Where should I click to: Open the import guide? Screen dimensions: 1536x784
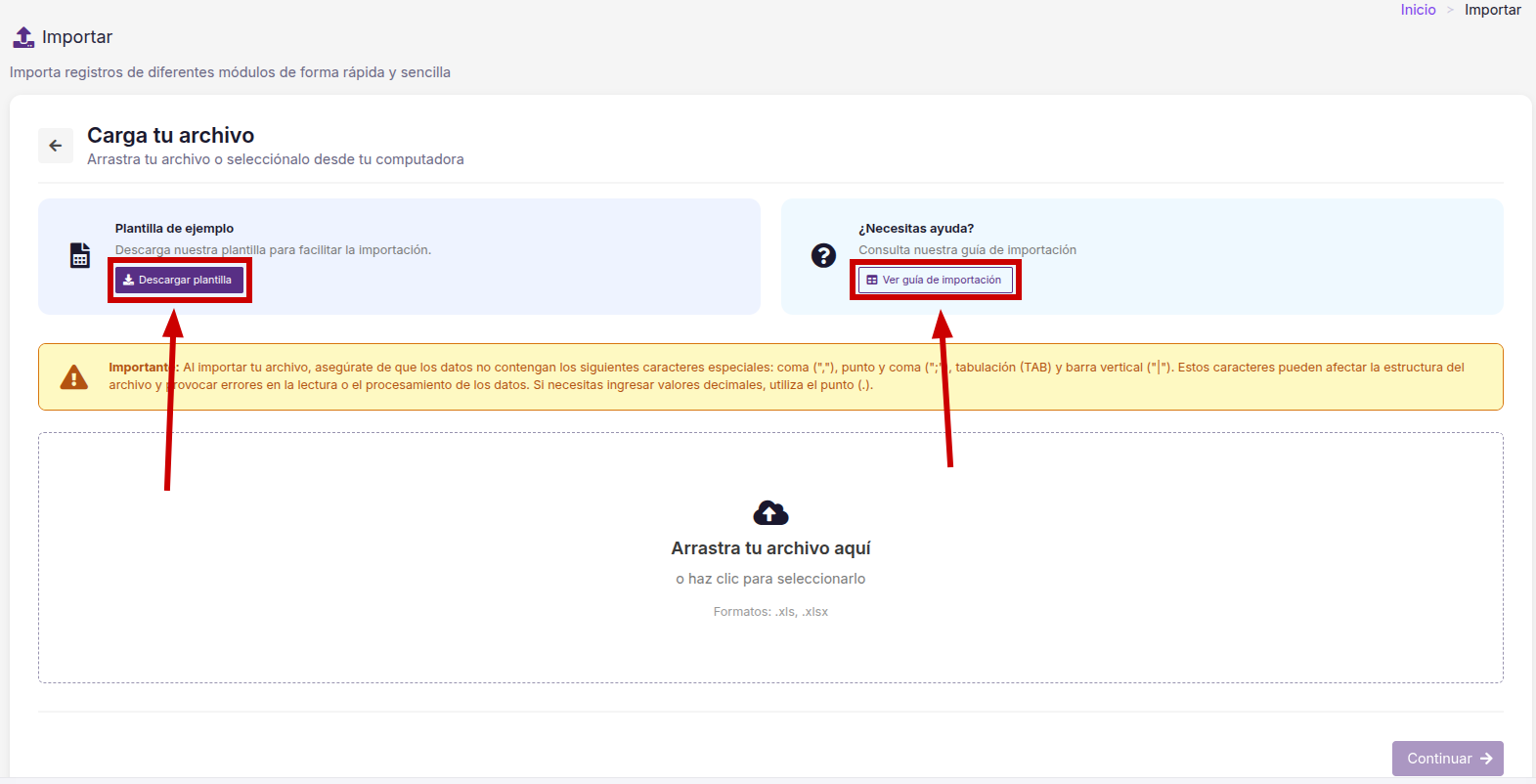pyautogui.click(x=936, y=280)
